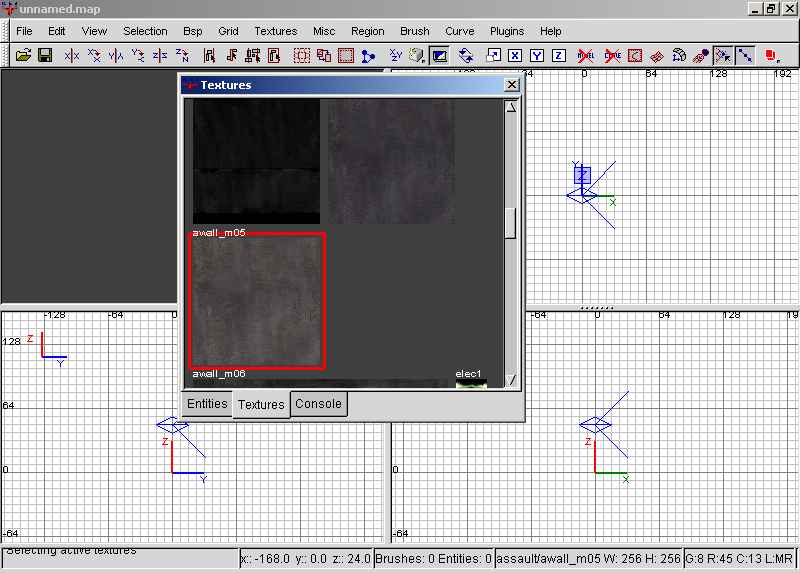Viewport: 800px width, 573px height.
Task: Toggle the Y axis scale lock
Action: point(537,56)
